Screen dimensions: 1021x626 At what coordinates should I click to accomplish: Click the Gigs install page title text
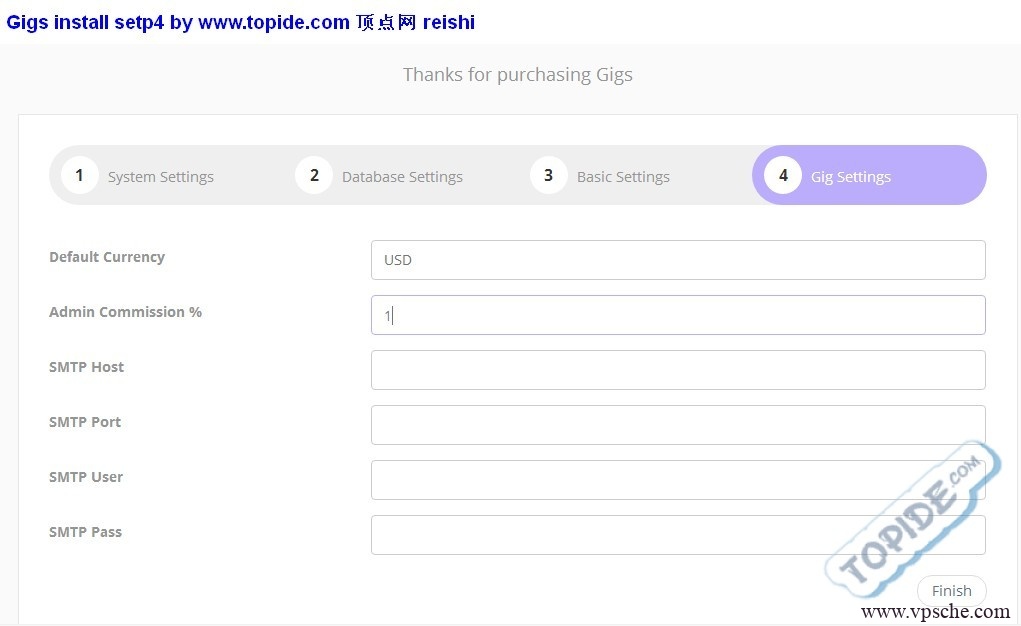[240, 22]
